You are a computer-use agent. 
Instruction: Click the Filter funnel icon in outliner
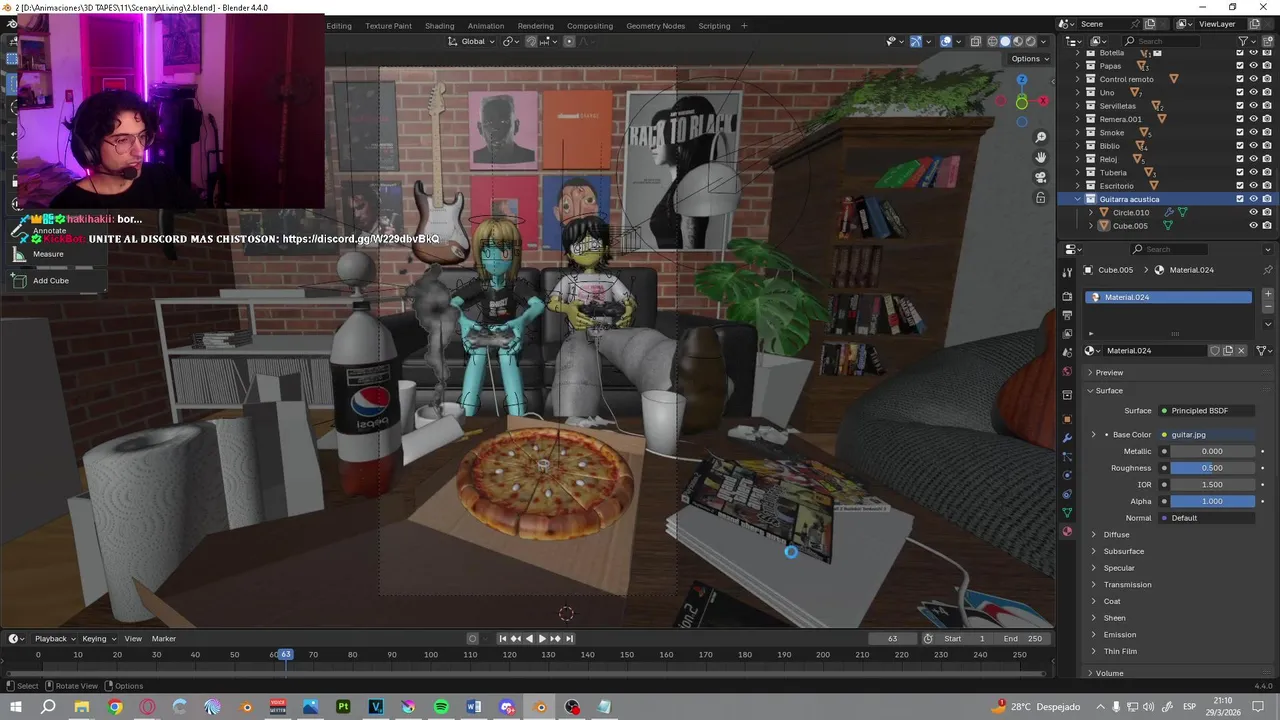point(1244,41)
